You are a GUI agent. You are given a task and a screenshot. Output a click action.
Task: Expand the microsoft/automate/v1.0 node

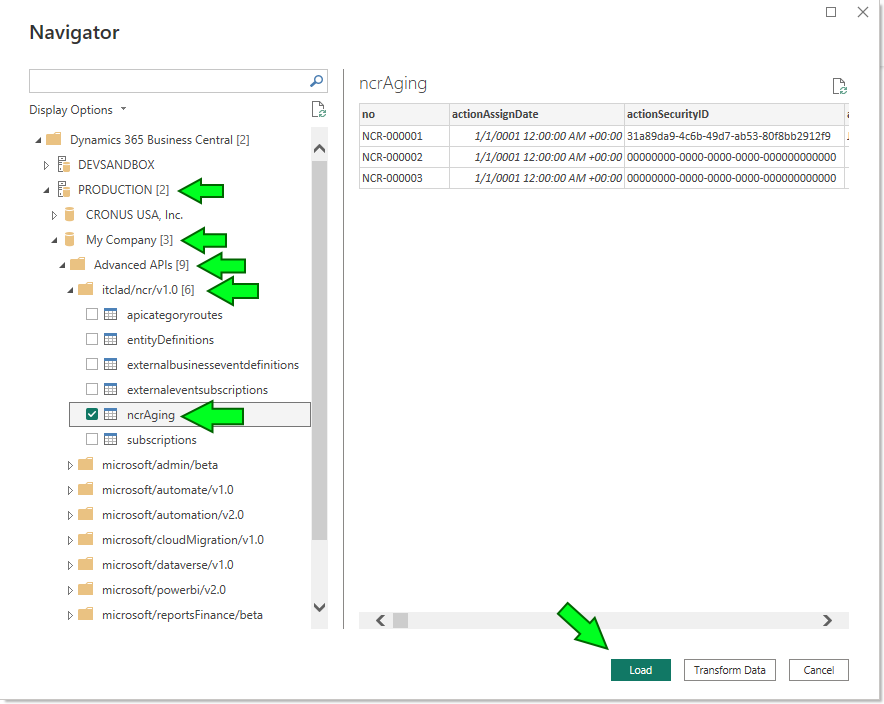click(70, 490)
